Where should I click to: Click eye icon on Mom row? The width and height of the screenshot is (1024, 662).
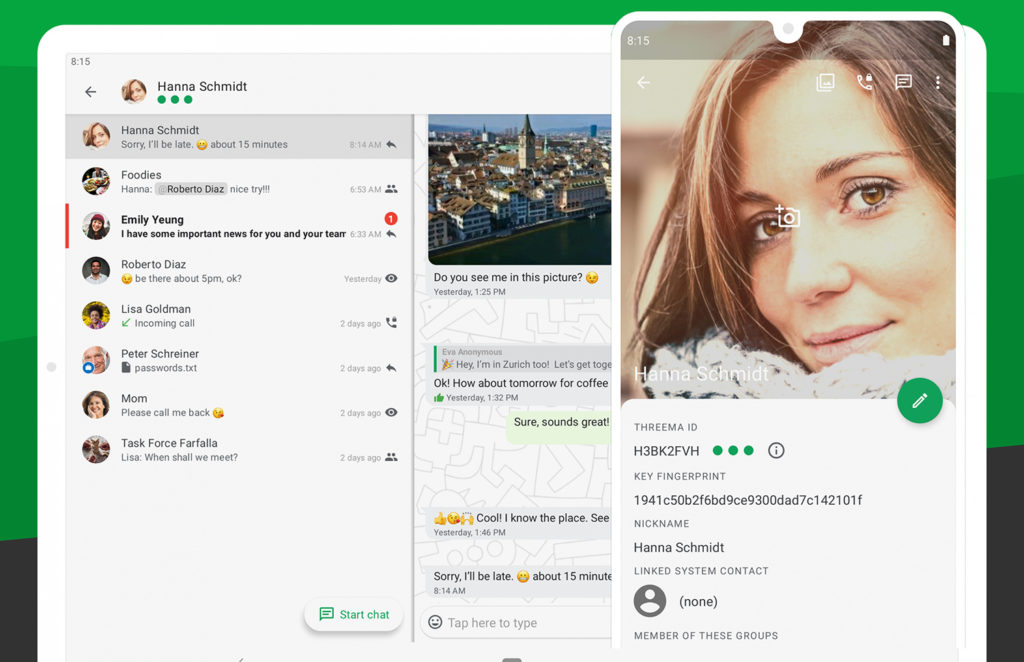pyautogui.click(x=391, y=413)
